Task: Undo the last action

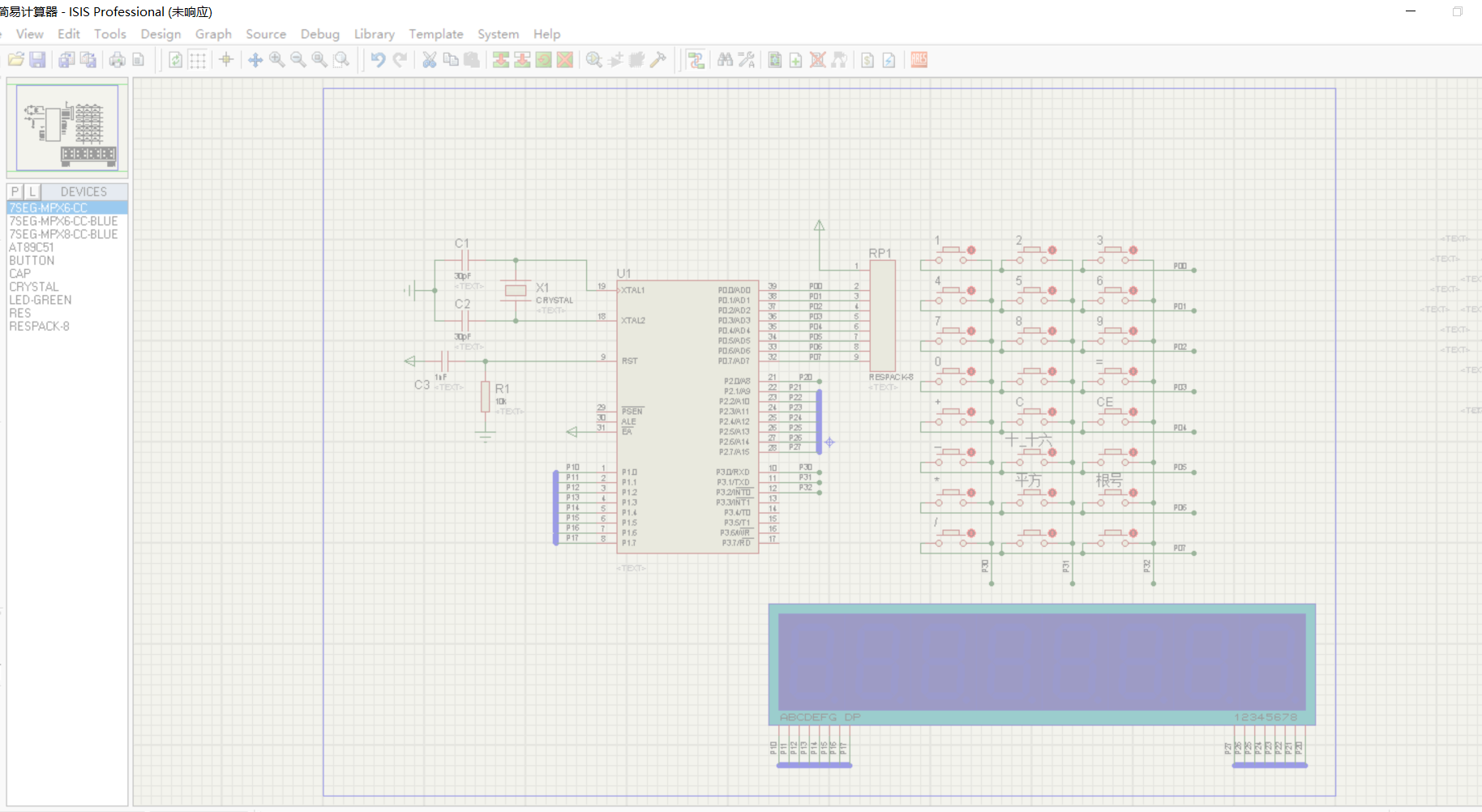Action: point(378,60)
